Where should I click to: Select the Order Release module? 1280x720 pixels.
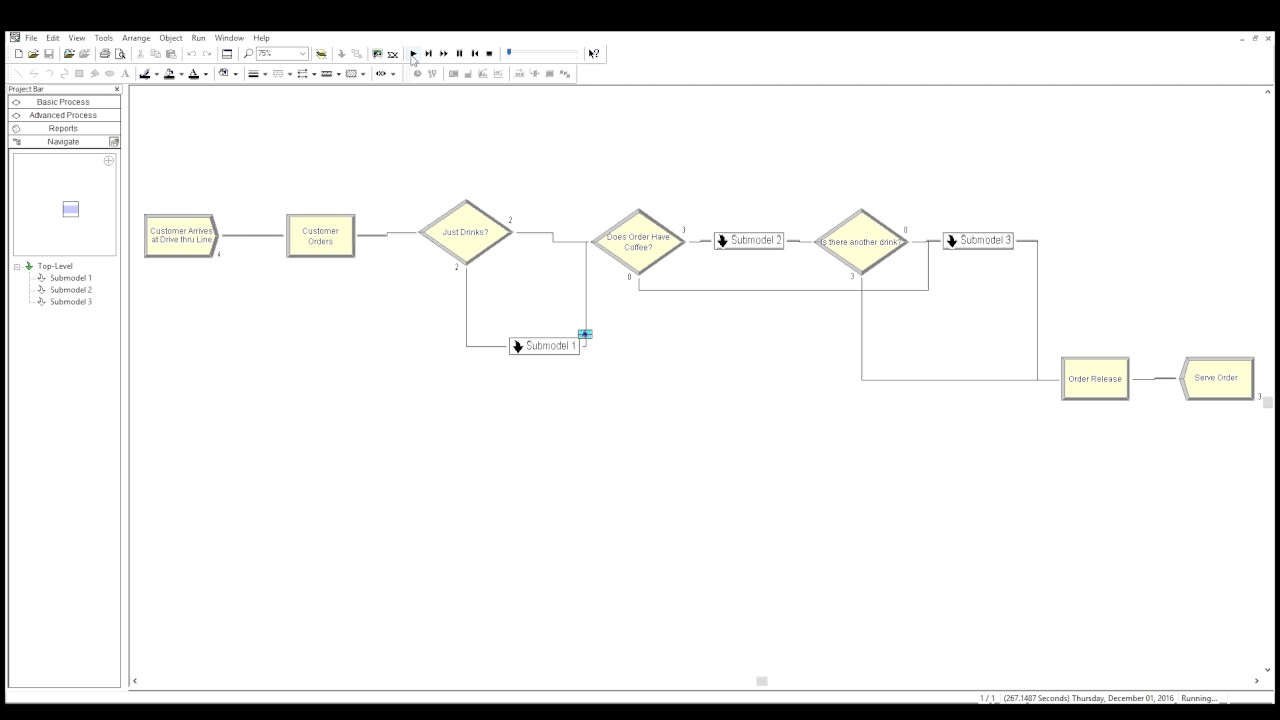point(1095,379)
